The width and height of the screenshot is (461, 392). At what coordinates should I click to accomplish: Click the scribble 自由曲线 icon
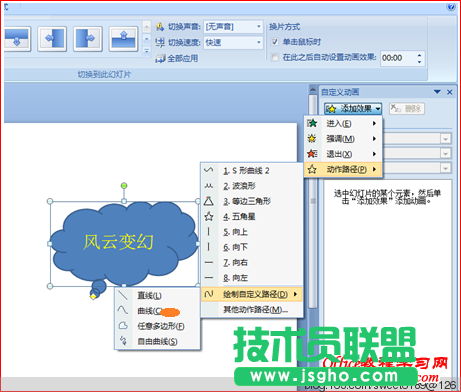(x=123, y=341)
